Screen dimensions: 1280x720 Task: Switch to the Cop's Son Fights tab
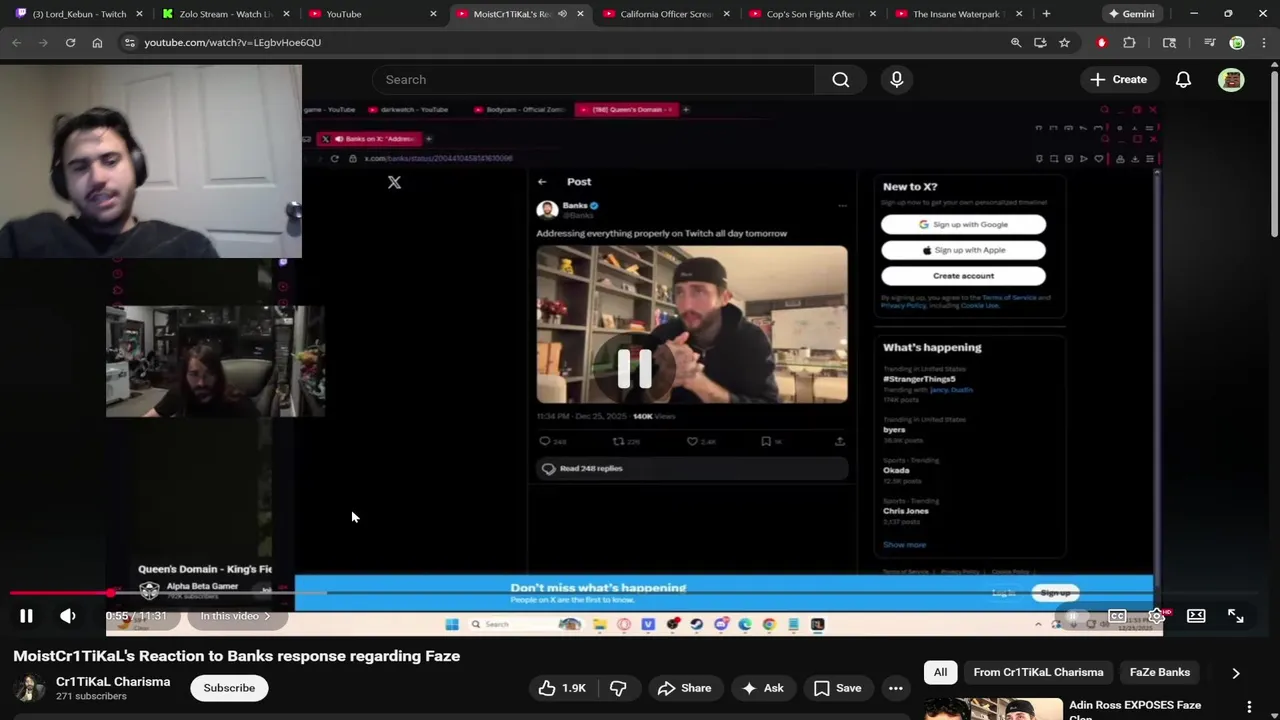[x=811, y=14]
